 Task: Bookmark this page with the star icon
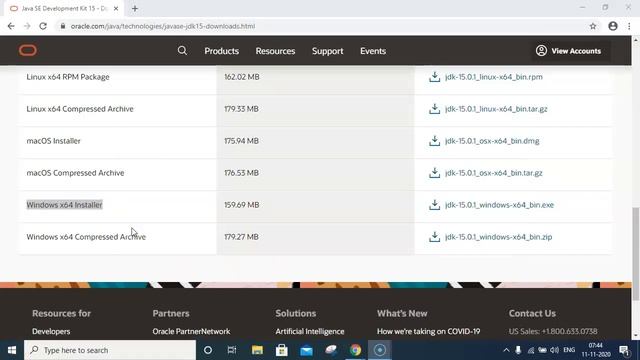click(593, 26)
